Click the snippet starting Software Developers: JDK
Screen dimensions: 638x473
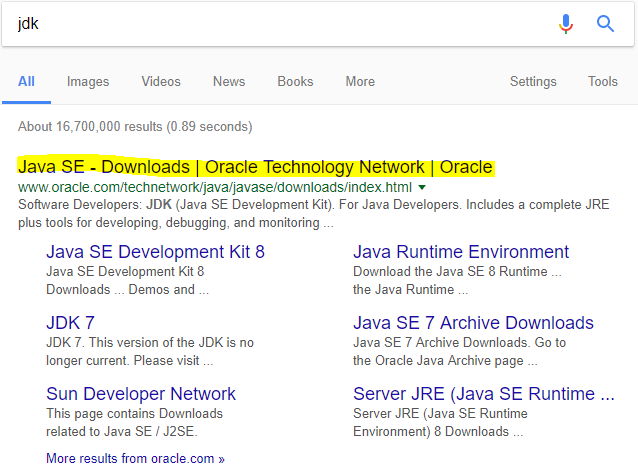click(x=313, y=213)
